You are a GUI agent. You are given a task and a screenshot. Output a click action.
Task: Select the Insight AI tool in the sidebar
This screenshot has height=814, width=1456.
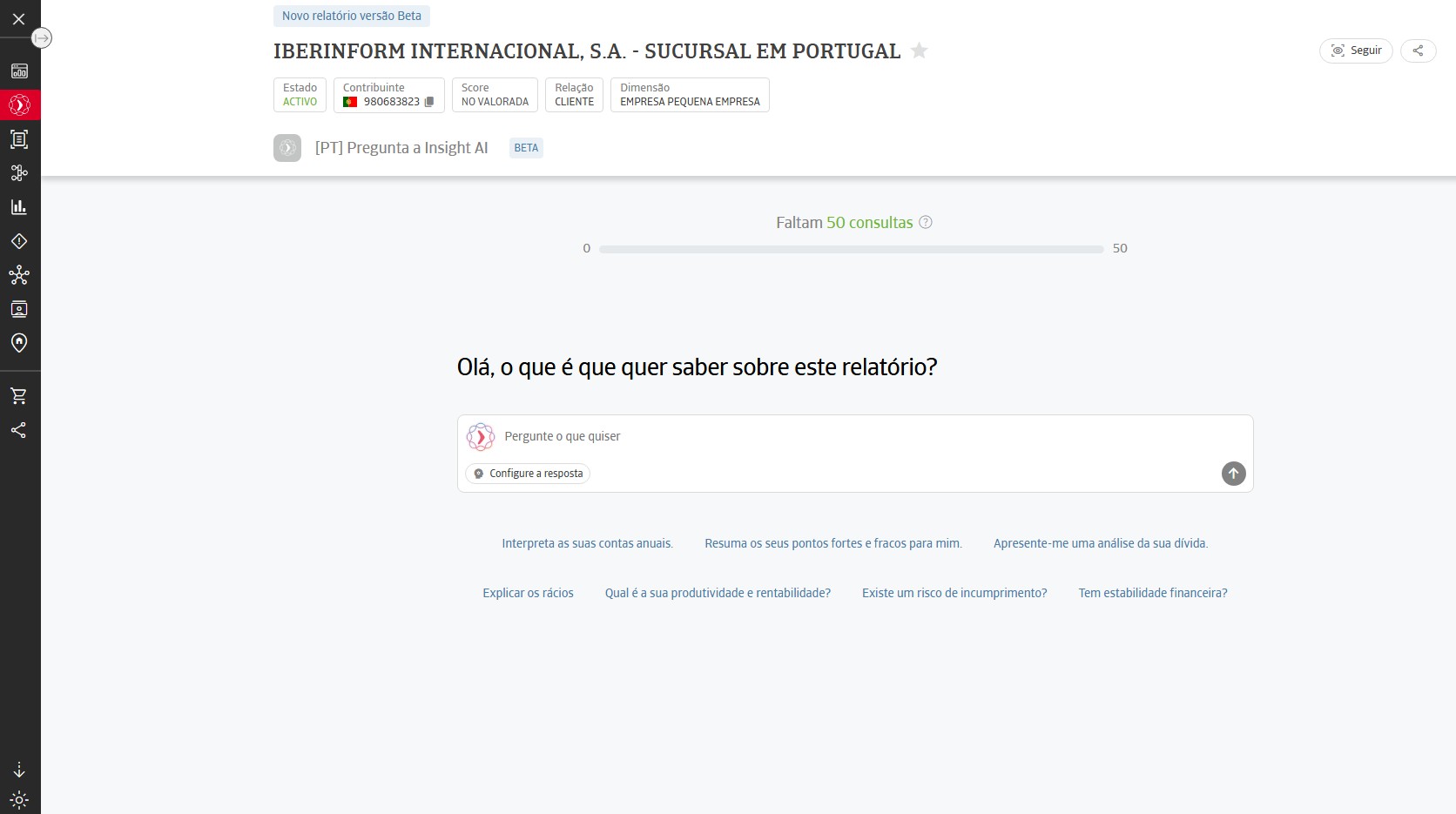pyautogui.click(x=18, y=105)
